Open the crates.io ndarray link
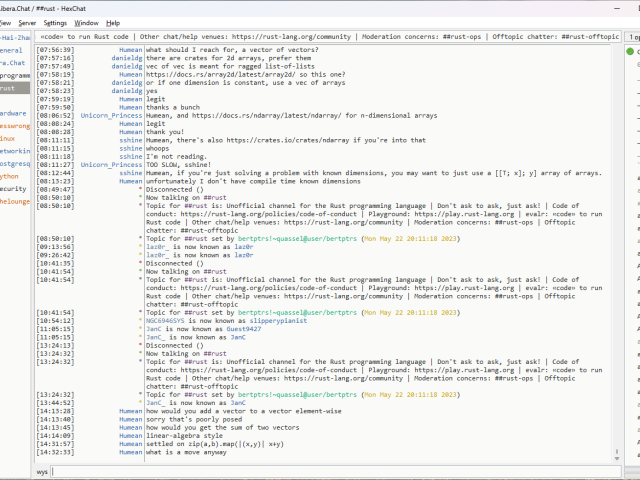640x480 pixels. tap(298, 141)
